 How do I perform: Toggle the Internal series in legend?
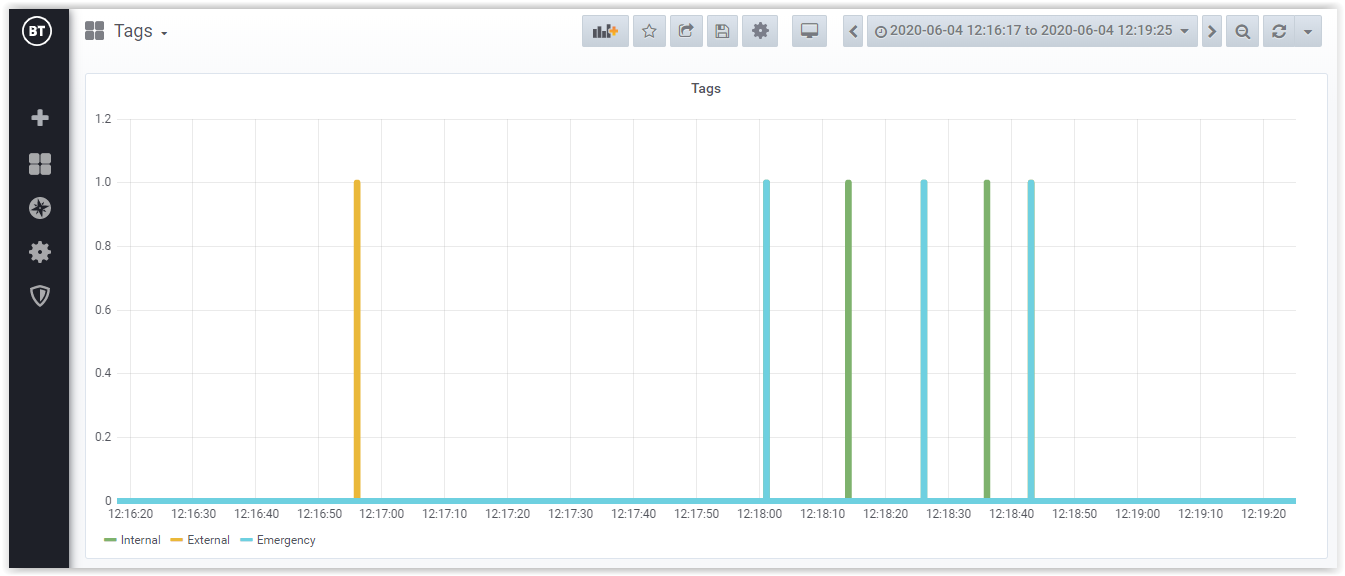(140, 540)
